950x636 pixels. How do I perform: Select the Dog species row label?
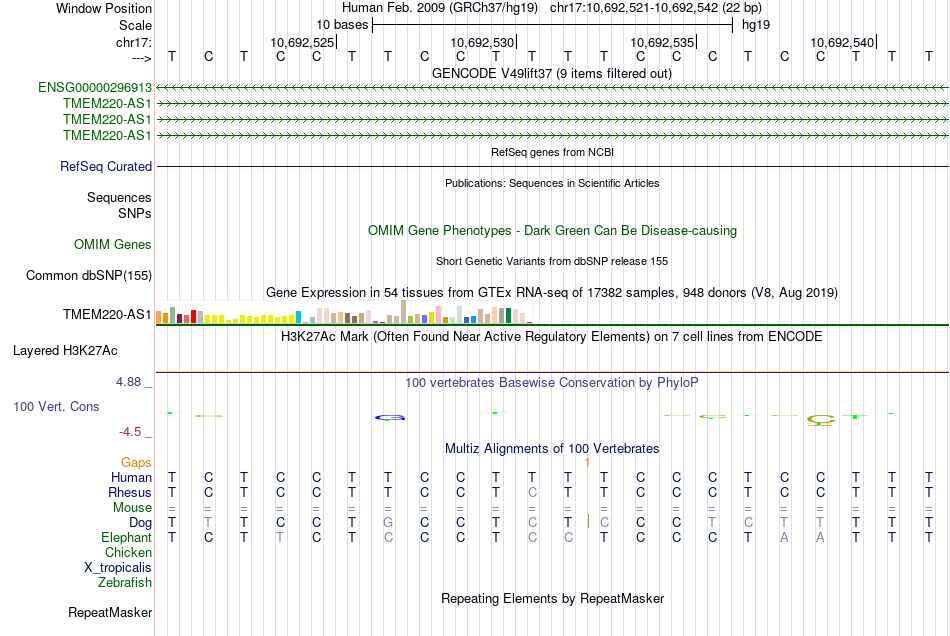[x=141, y=523]
